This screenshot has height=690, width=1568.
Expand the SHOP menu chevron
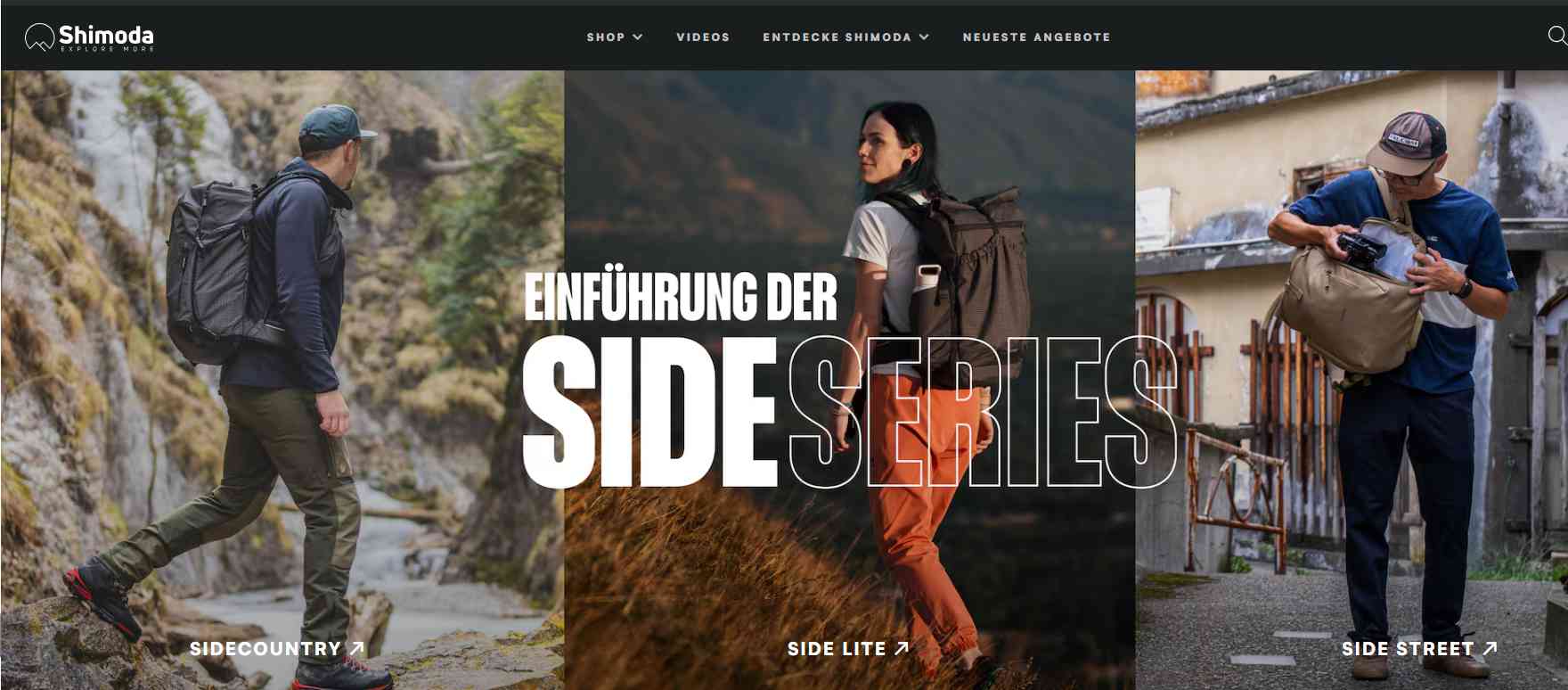tap(638, 37)
